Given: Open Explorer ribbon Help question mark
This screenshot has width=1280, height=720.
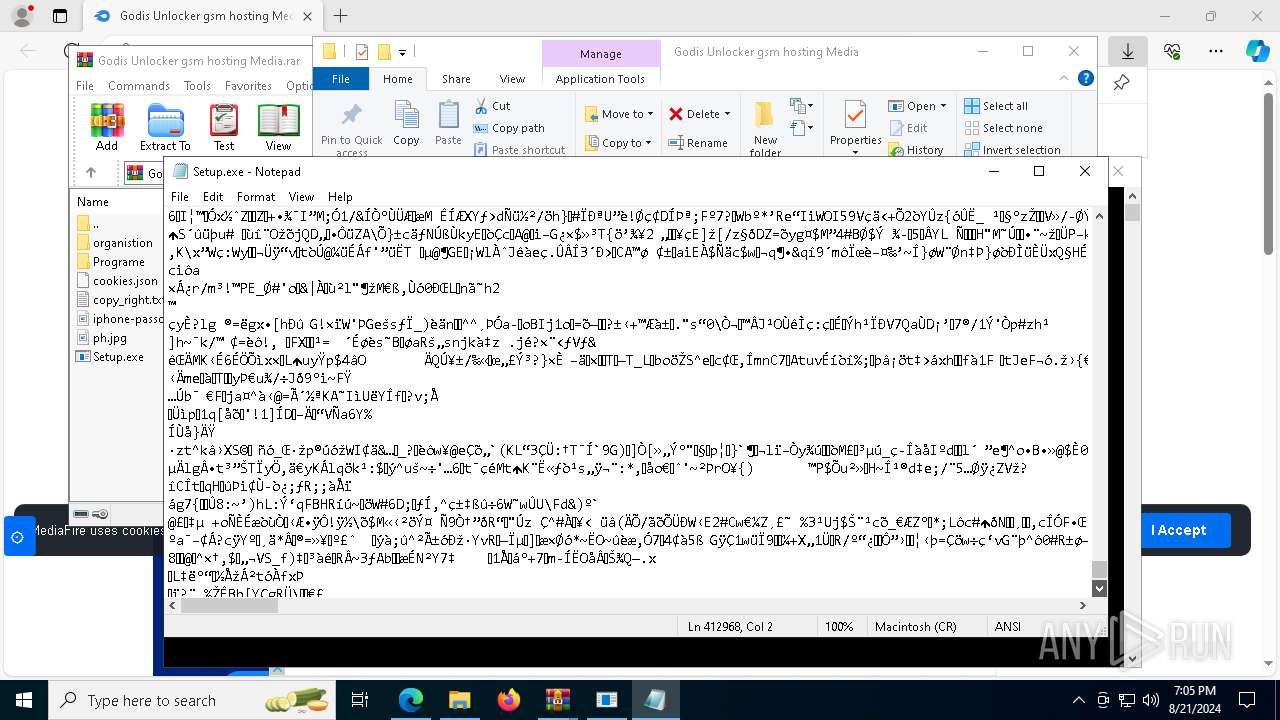Looking at the screenshot, I should tap(1086, 79).
